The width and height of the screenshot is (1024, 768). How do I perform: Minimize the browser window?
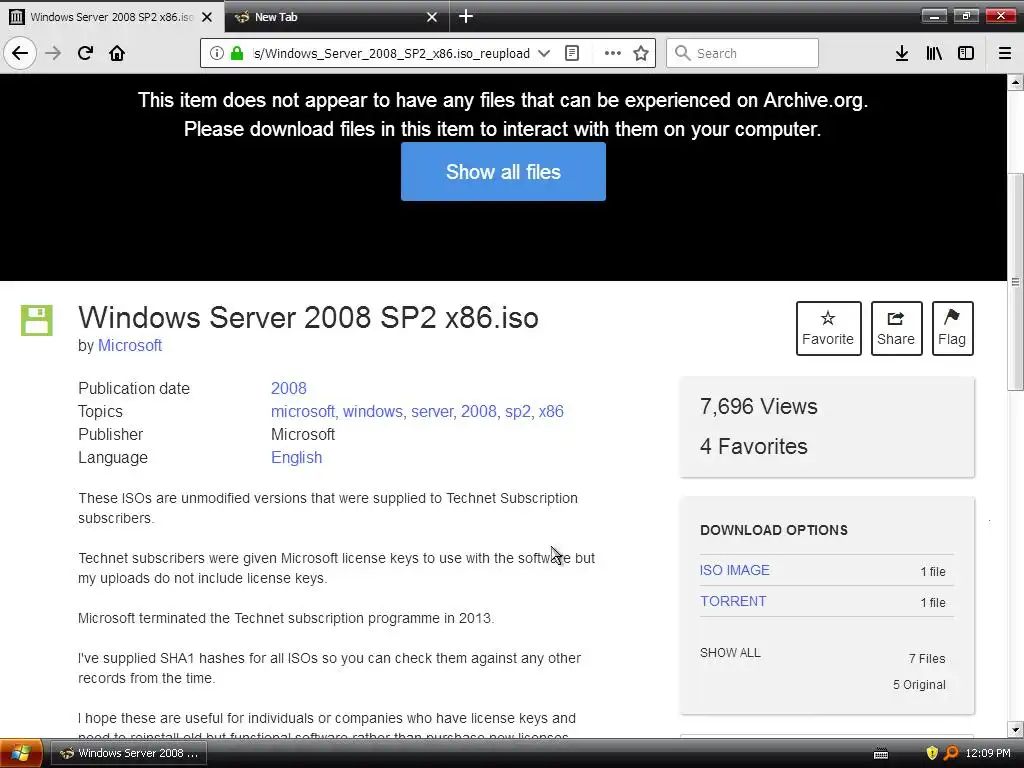pyautogui.click(x=934, y=16)
